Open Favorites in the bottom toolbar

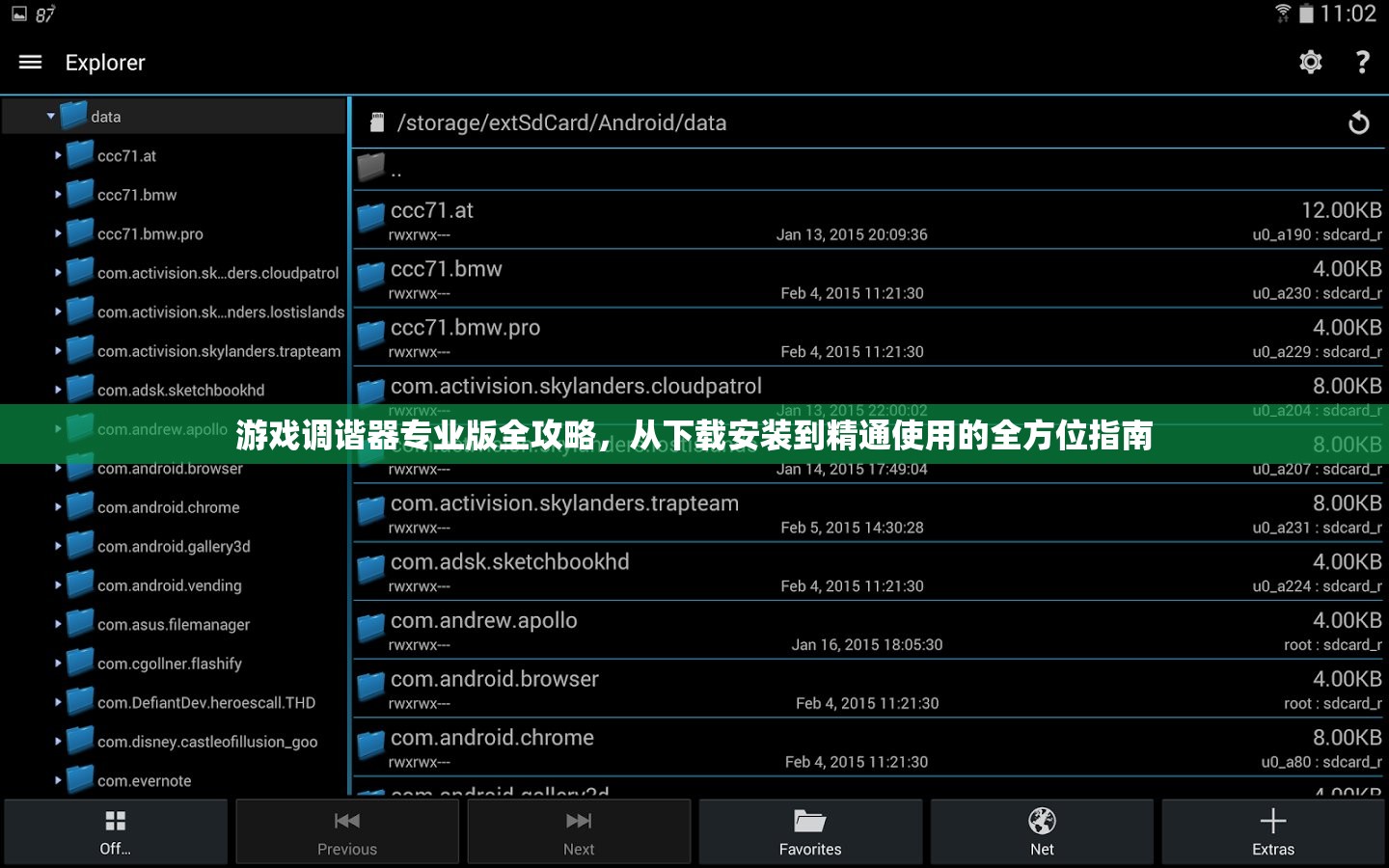[810, 831]
